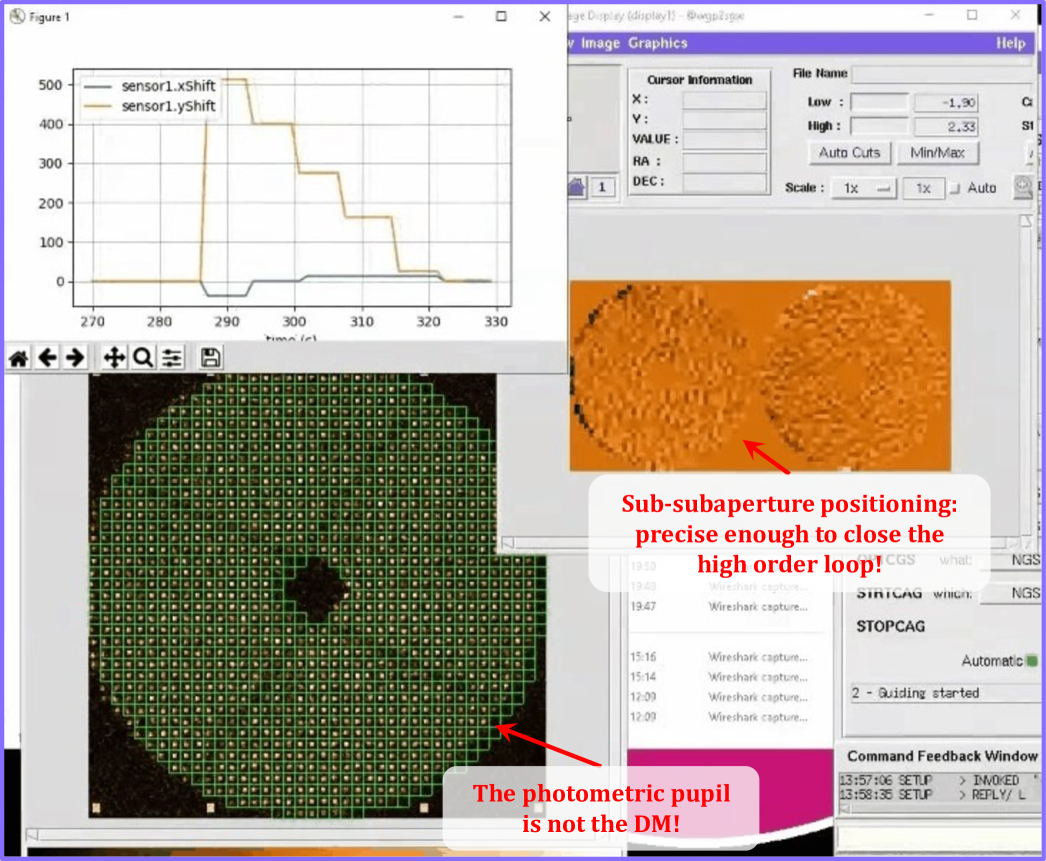Open the Help menu

pos(1010,43)
